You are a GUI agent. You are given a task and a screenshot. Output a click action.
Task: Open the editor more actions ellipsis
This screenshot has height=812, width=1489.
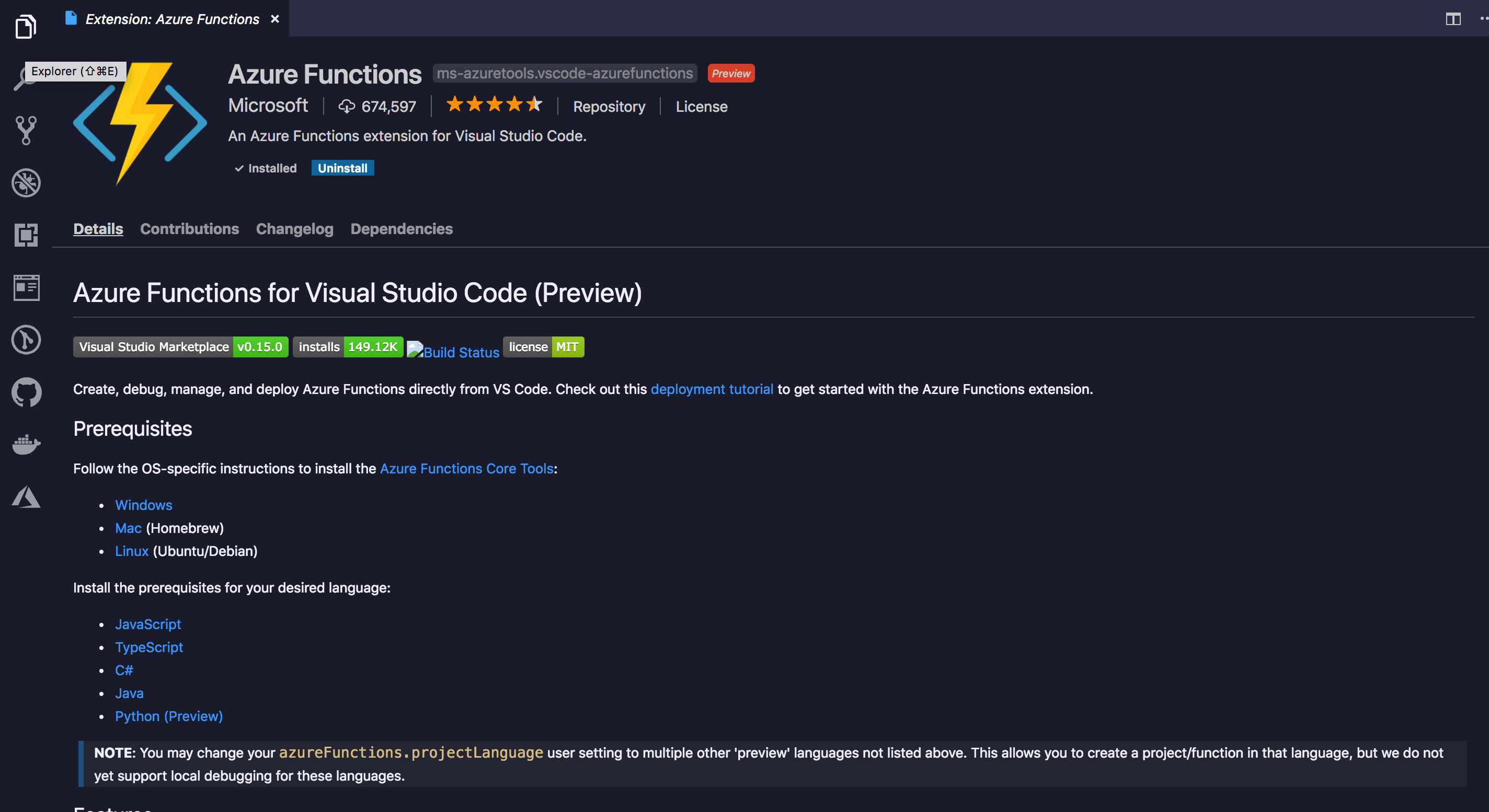[1480, 19]
